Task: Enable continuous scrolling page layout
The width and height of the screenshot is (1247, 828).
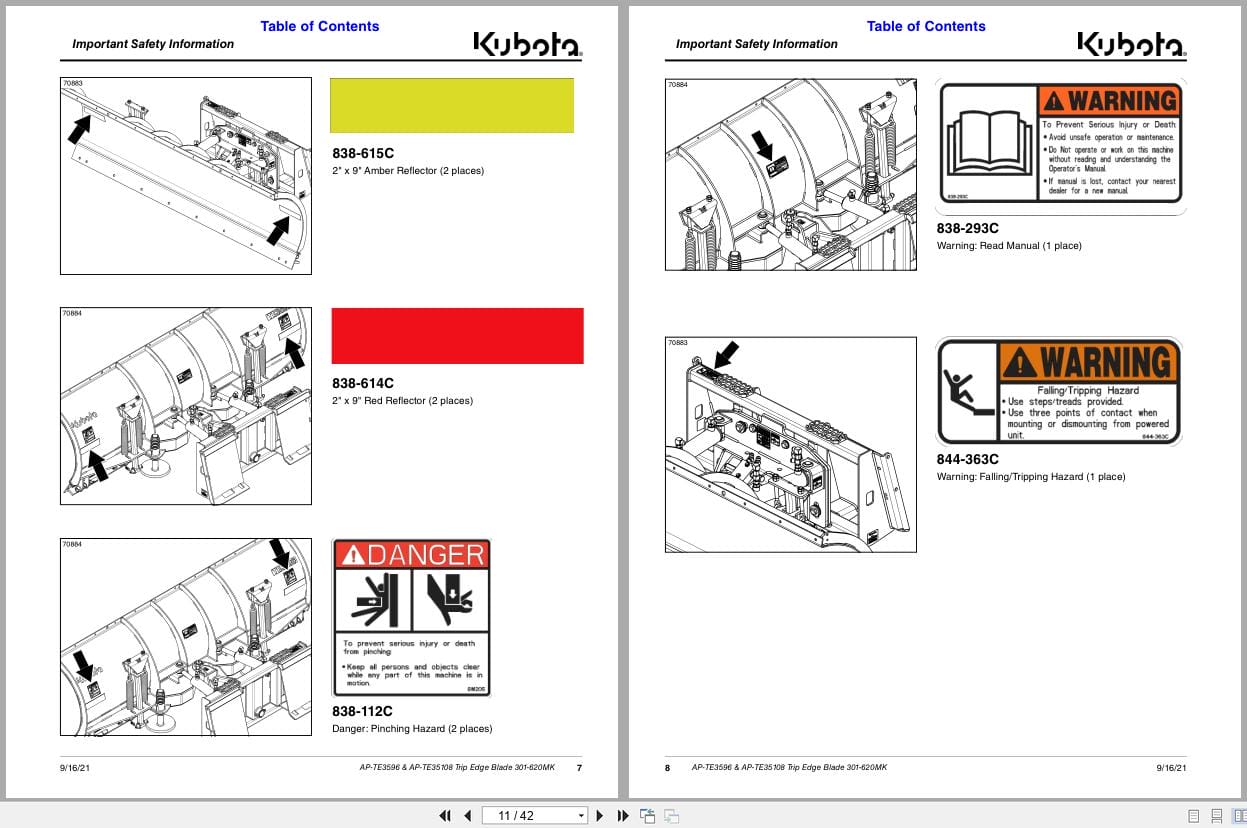Action: click(1217, 814)
